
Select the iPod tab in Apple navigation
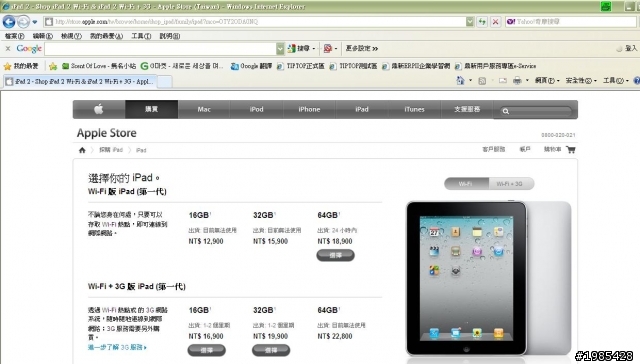(x=256, y=109)
